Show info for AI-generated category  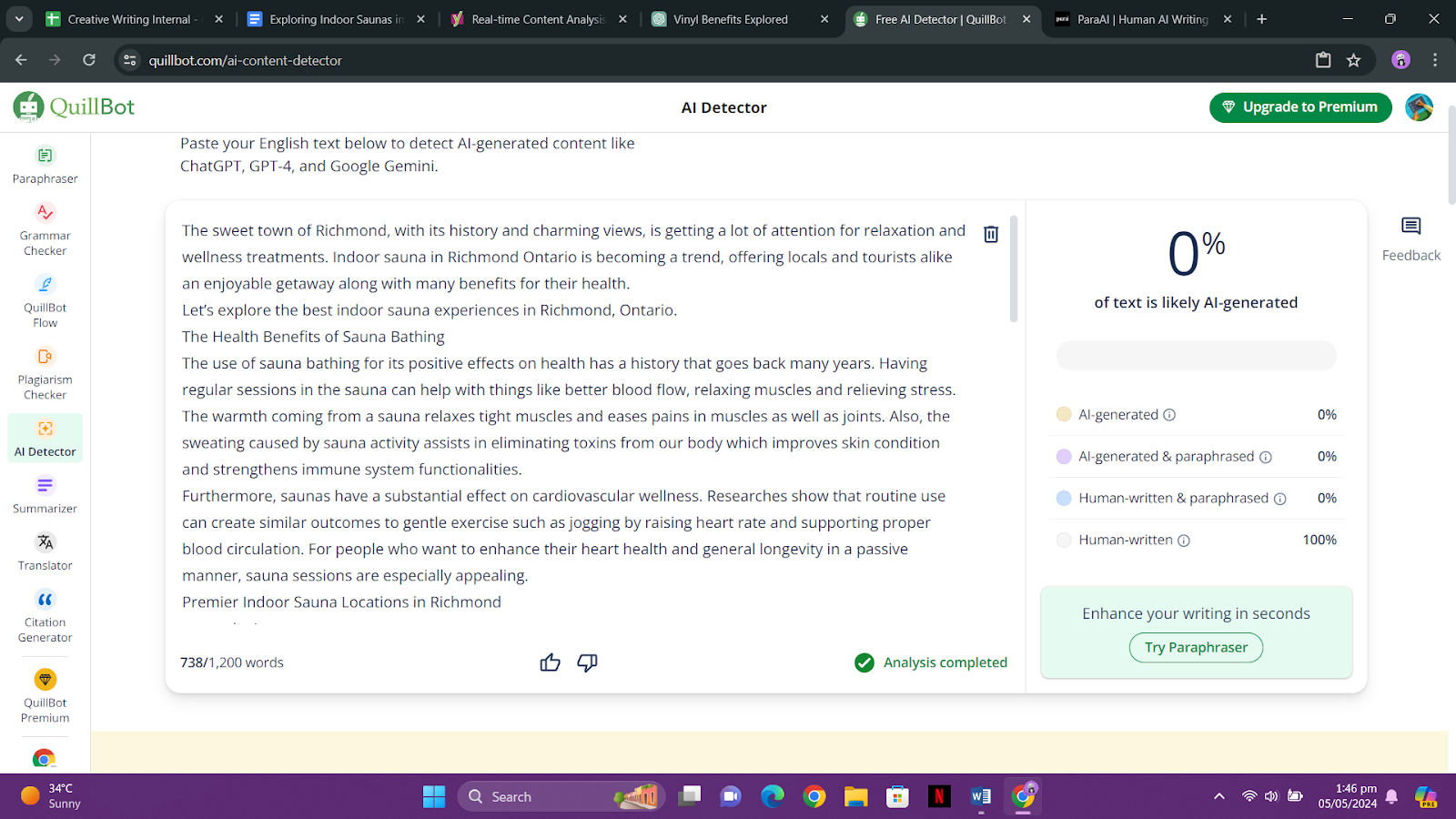[x=1169, y=415]
